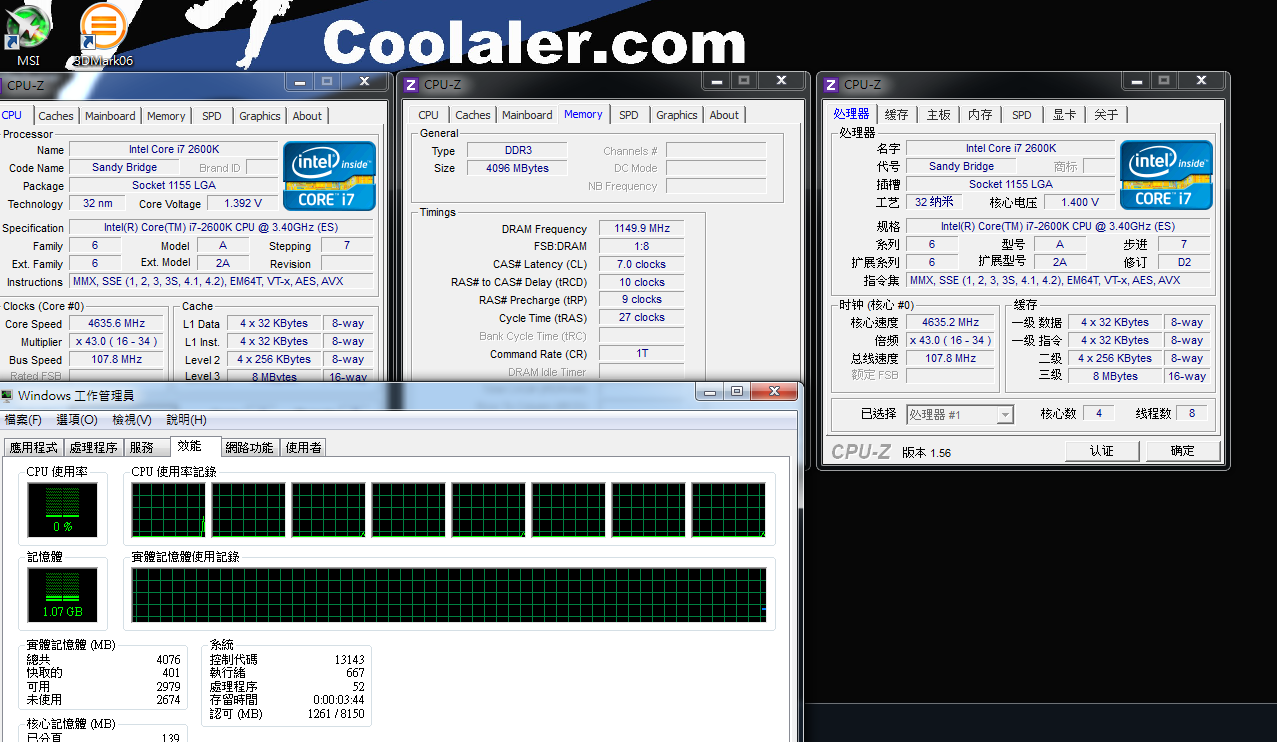Image resolution: width=1277 pixels, height=742 pixels.
Task: Switch to the Memory tab in the left CPU-Z window
Action: point(166,116)
